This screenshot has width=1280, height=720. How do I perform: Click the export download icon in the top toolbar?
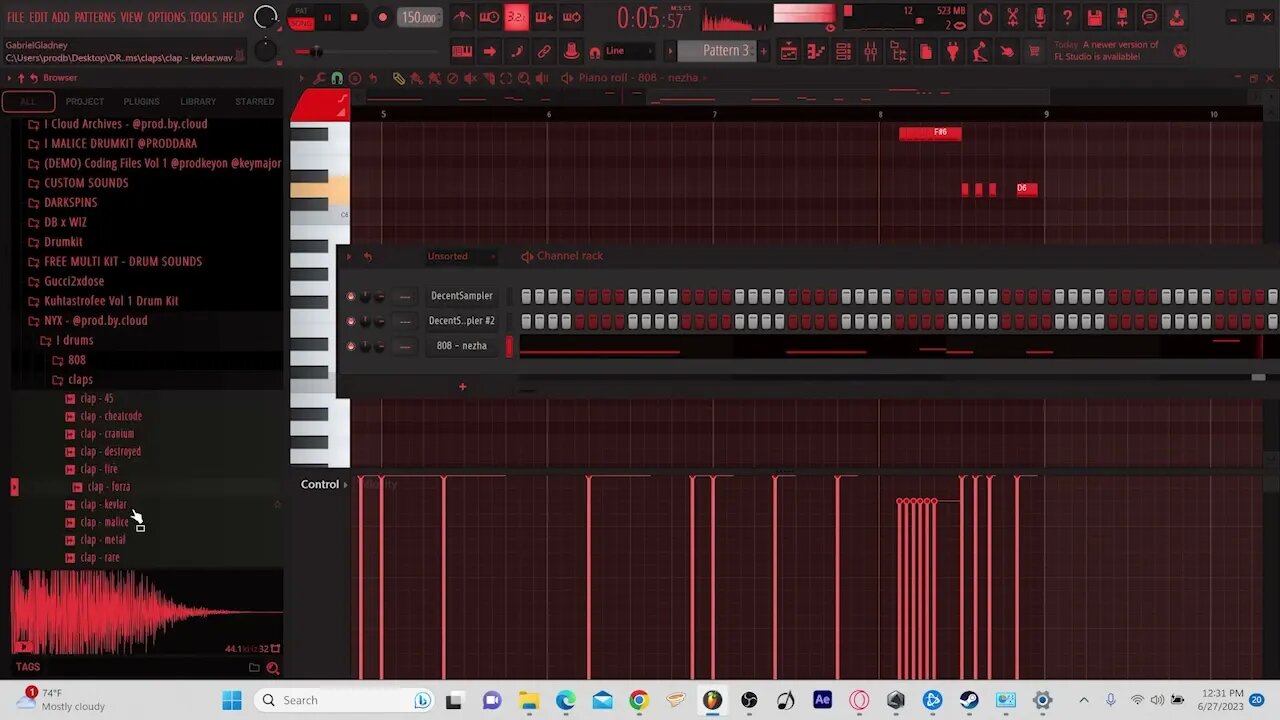(x=1177, y=18)
